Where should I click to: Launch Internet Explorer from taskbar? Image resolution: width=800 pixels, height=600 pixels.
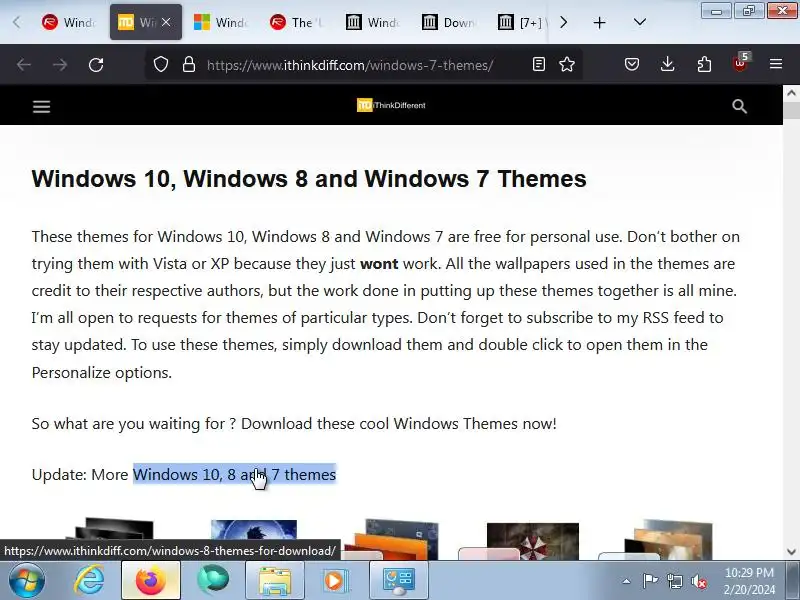pos(89,580)
